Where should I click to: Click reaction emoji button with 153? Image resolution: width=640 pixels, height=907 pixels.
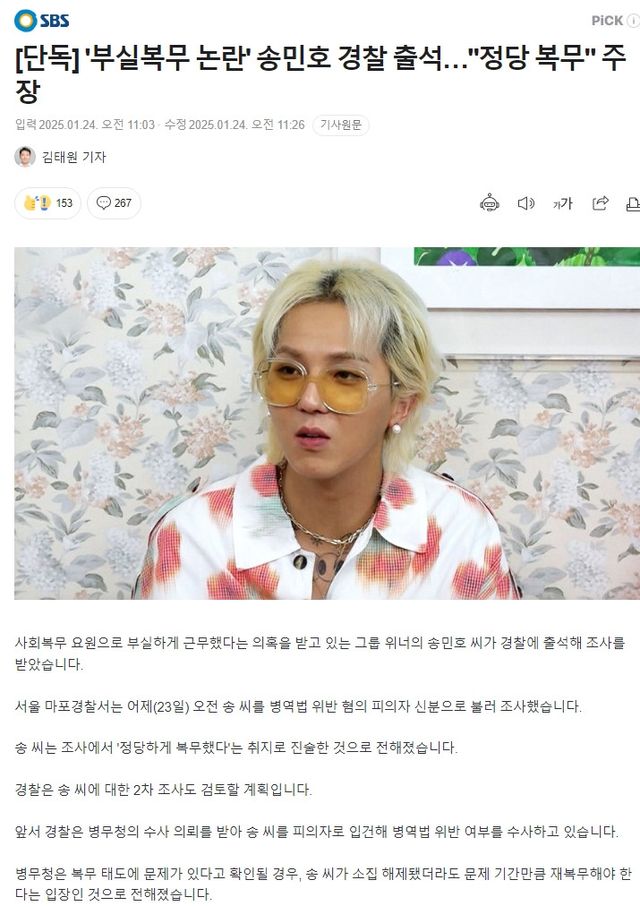point(48,203)
